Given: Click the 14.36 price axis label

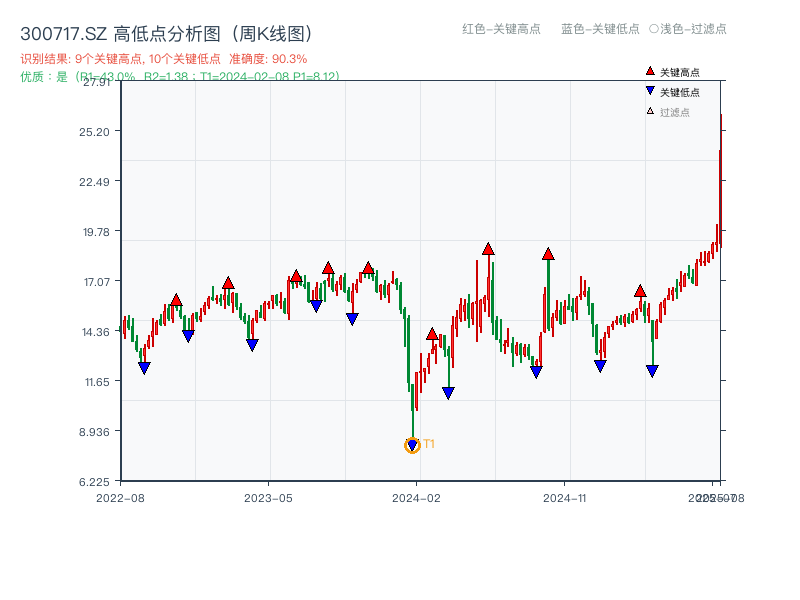Looking at the screenshot, I should pos(96,332).
